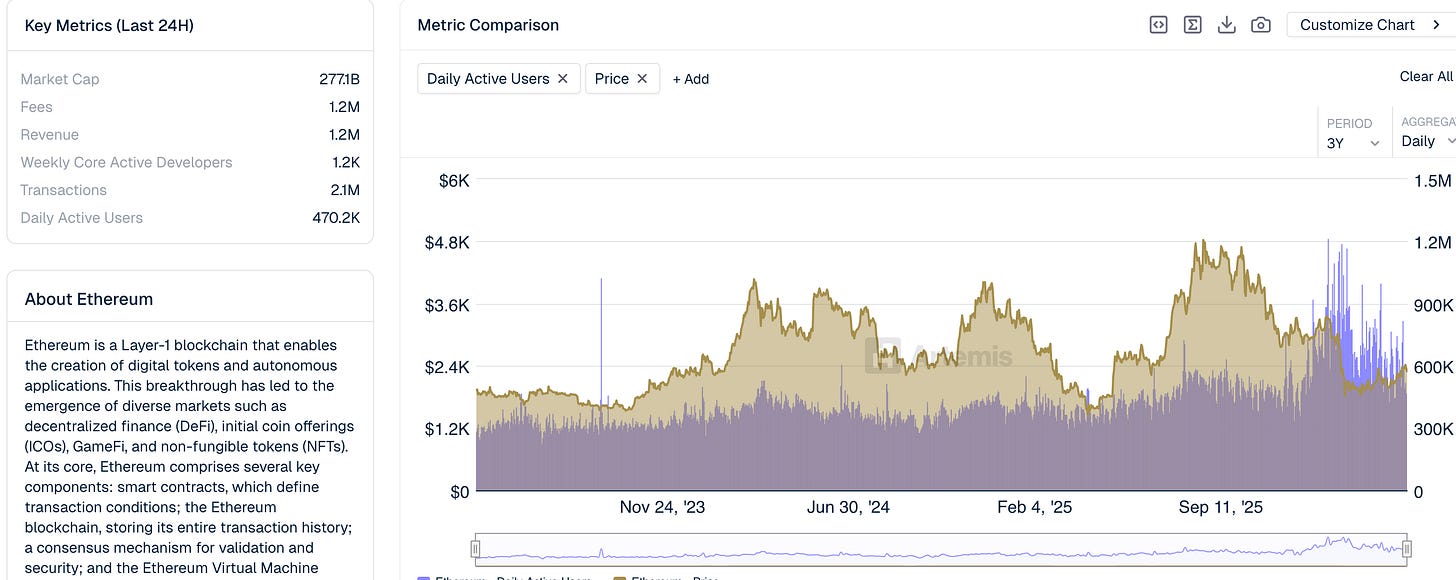Click the sigma formula icon
Screen dimensions: 1456x580
(1192, 25)
